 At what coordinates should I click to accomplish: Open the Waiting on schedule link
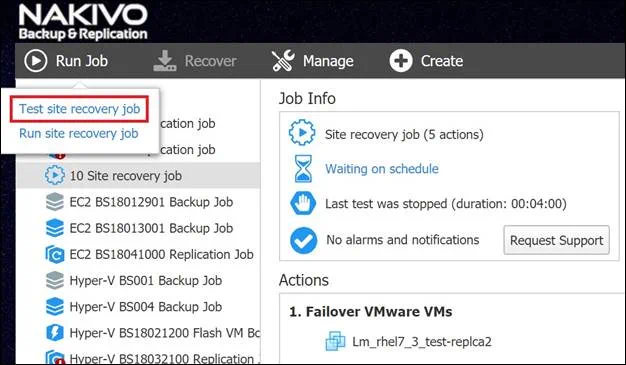(382, 169)
